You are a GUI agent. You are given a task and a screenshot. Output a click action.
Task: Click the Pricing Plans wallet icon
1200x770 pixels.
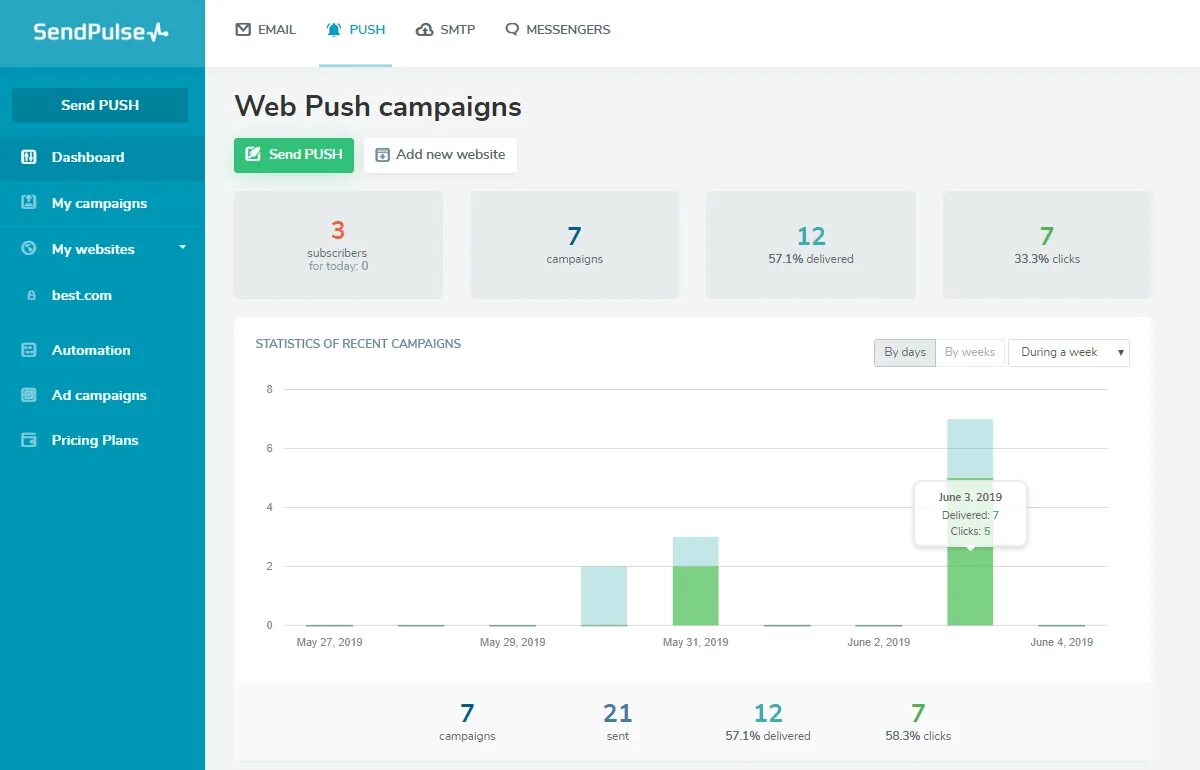pyautogui.click(x=29, y=440)
